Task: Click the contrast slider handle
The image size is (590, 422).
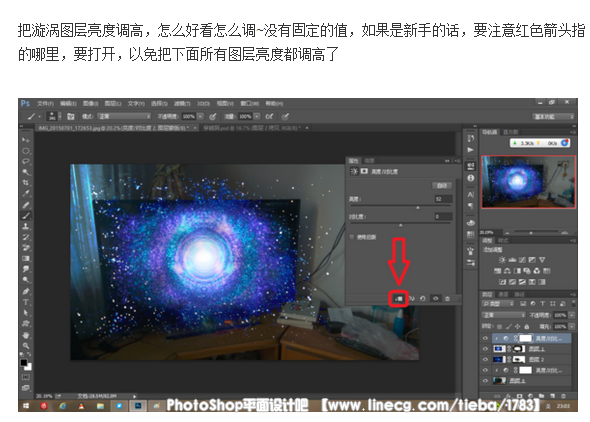Action: tap(400, 225)
